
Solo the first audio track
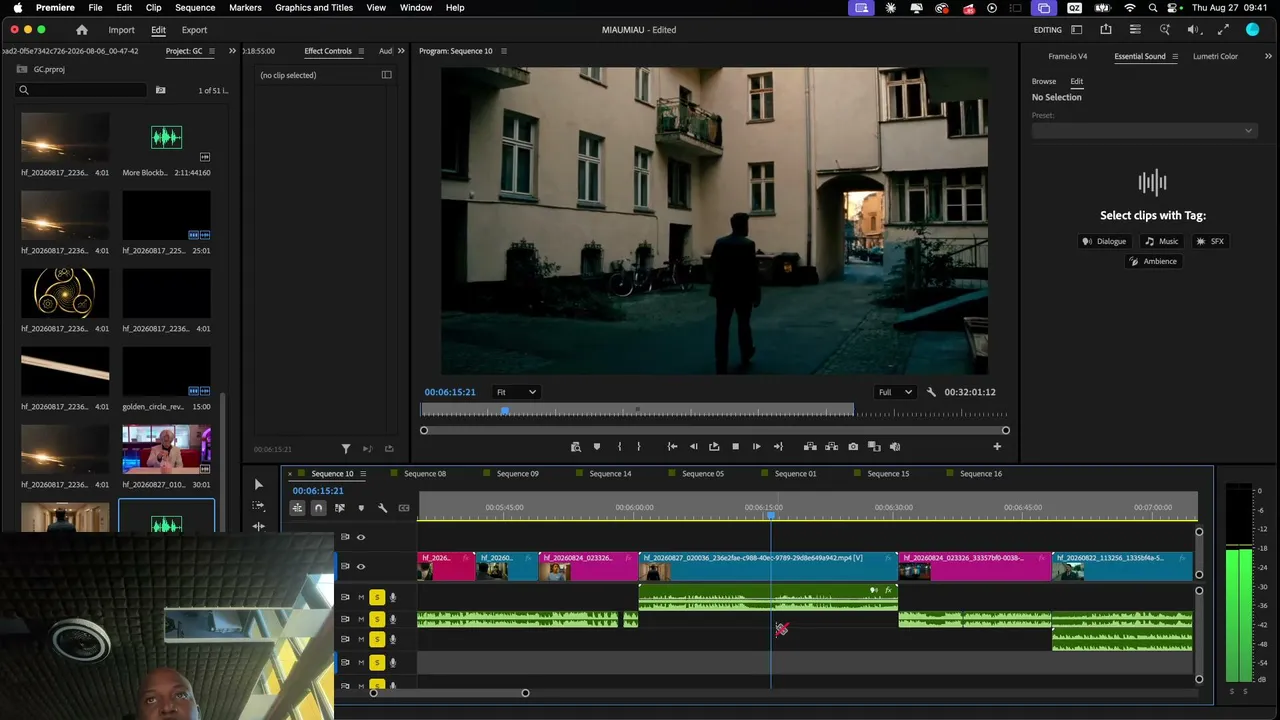(x=377, y=598)
